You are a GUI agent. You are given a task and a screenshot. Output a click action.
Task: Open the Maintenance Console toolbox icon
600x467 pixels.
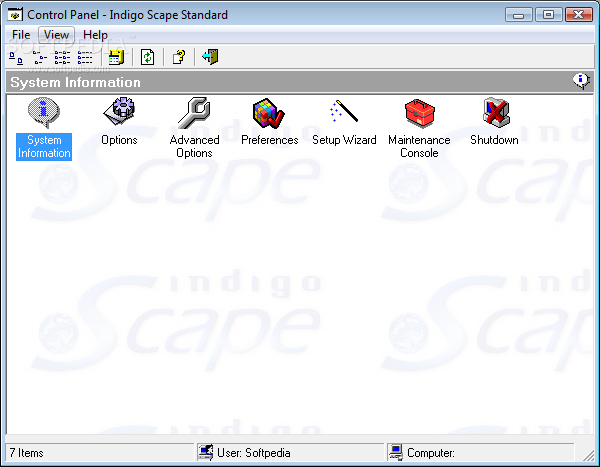[x=419, y=113]
